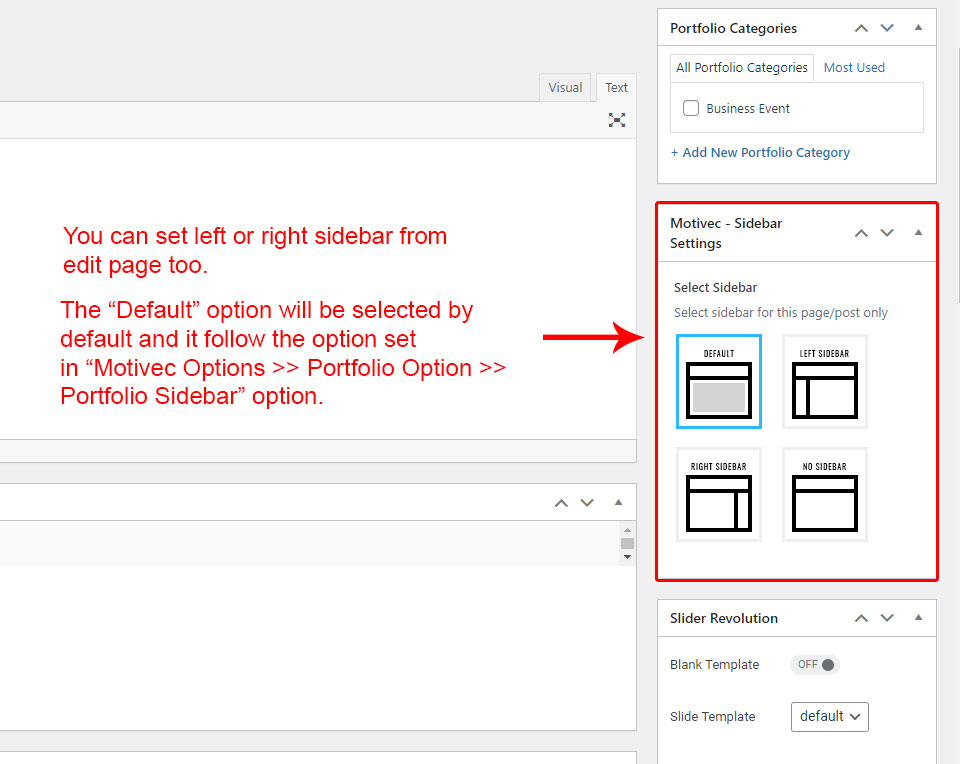Move Portfolio Categories panel down
Image resolution: width=960 pixels, height=764 pixels.
click(x=887, y=28)
